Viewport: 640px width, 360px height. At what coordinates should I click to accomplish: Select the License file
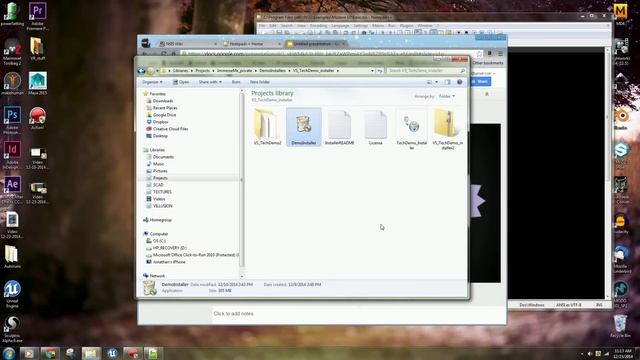click(376, 127)
